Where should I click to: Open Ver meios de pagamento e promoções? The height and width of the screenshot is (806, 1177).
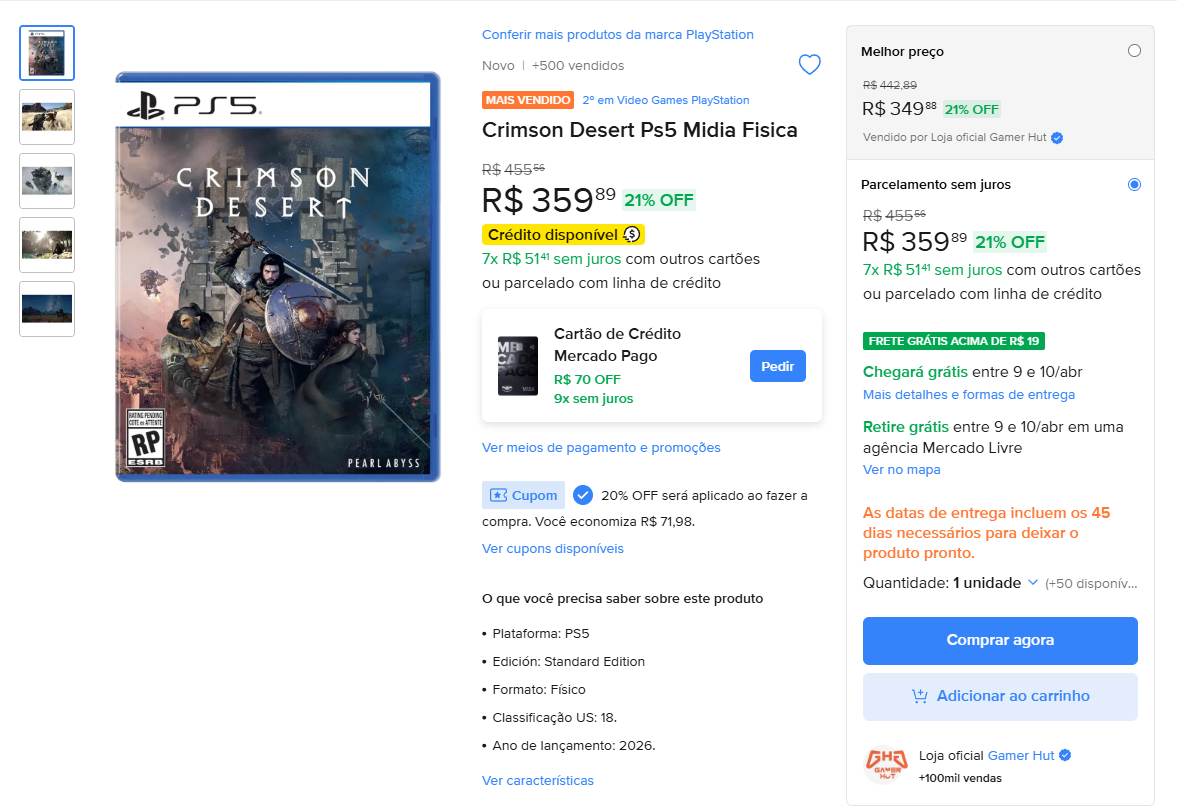(x=601, y=447)
